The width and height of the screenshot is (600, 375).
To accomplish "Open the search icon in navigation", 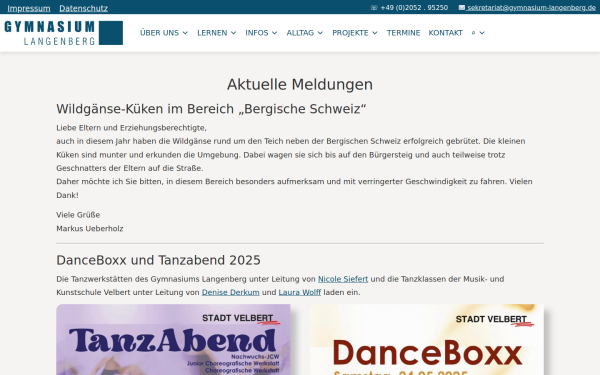I will [473, 33].
